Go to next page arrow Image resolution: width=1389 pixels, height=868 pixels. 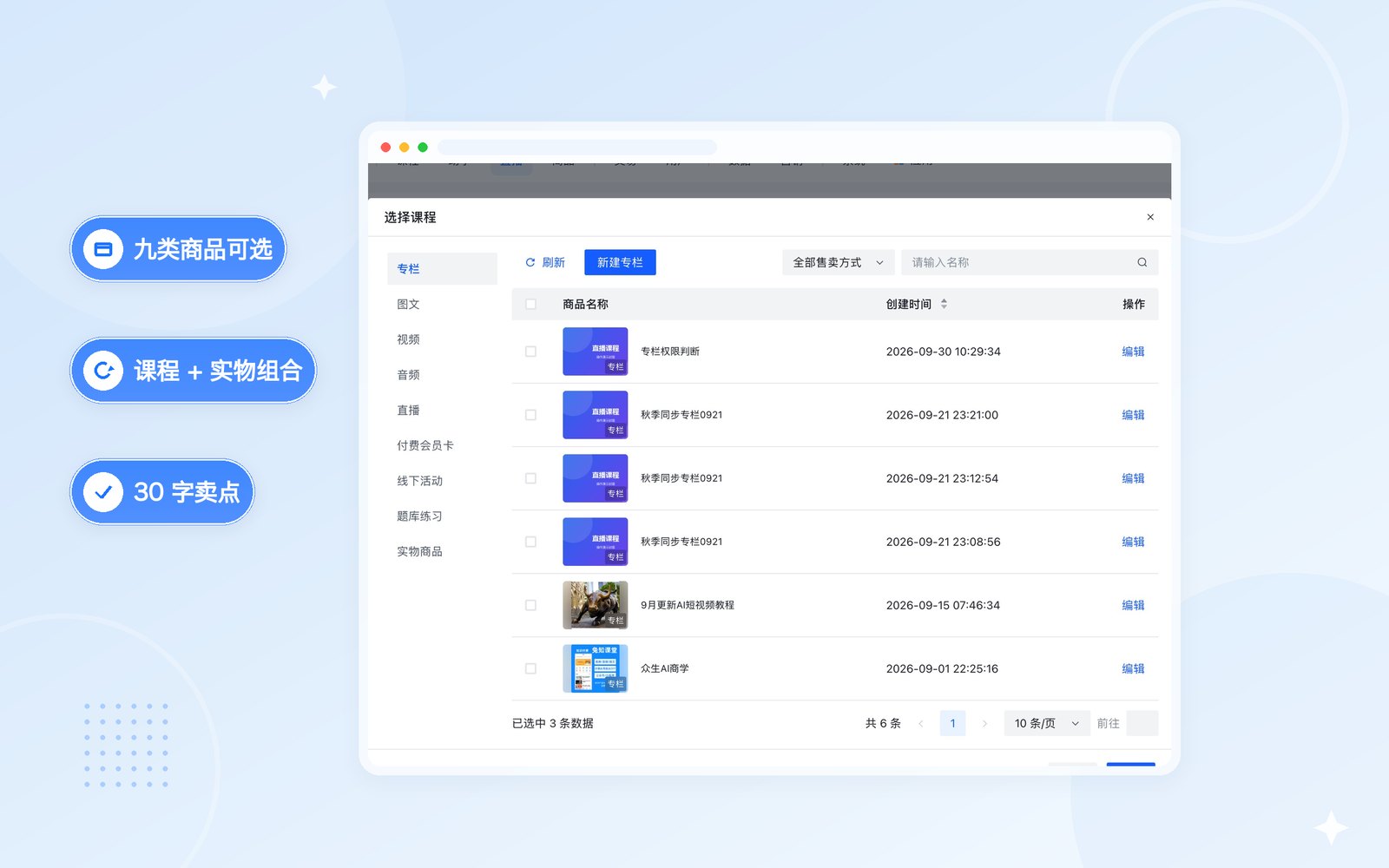(984, 723)
